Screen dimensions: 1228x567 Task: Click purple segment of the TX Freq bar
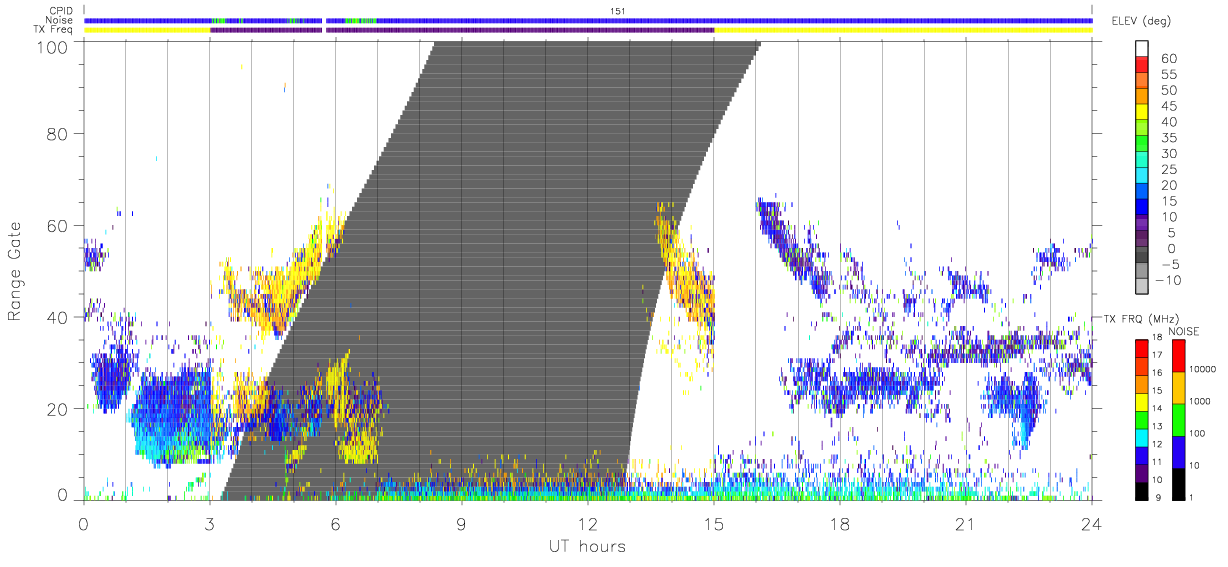click(462, 30)
